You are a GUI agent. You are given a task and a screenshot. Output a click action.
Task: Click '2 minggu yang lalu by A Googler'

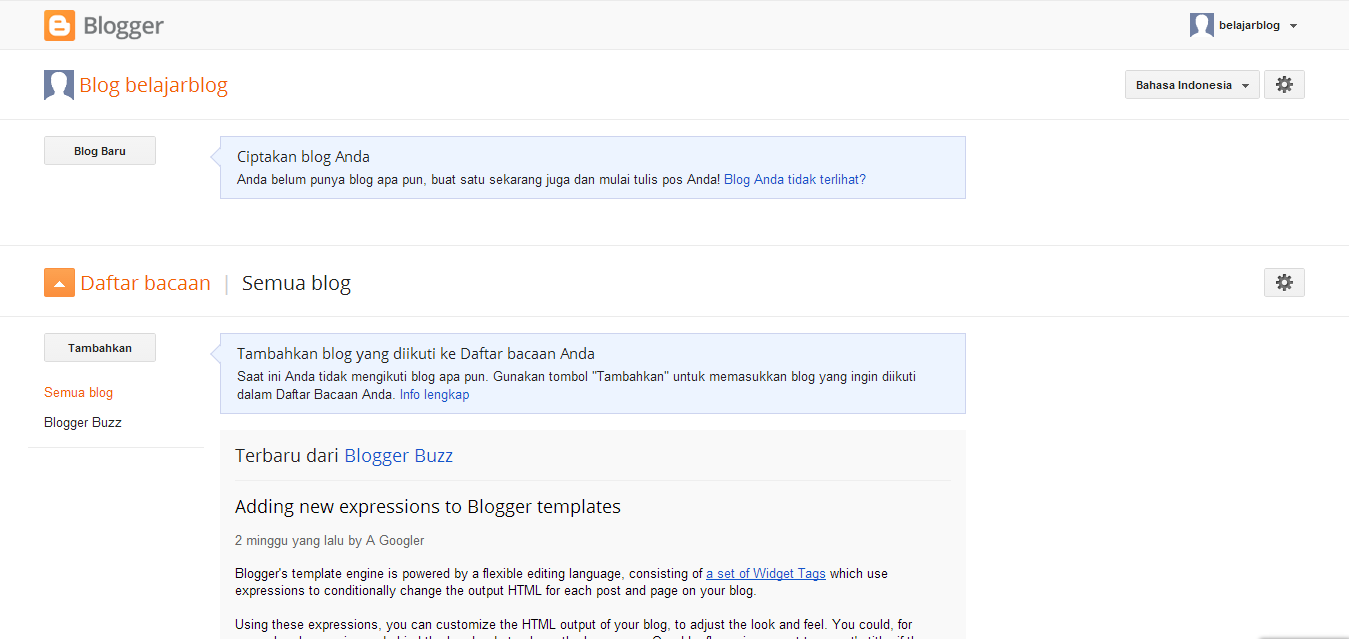[x=330, y=541]
